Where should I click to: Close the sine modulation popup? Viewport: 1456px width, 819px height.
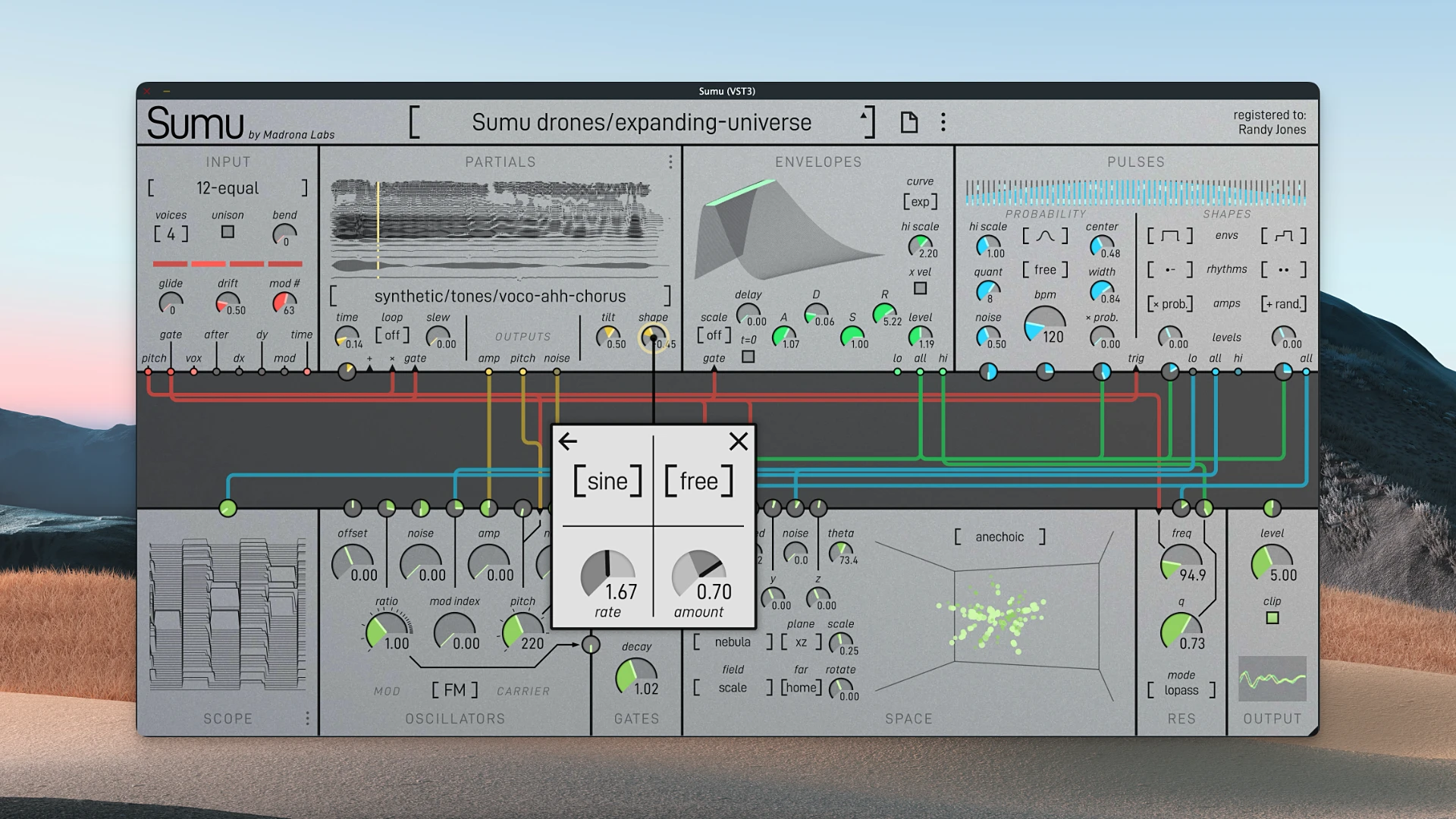tap(738, 441)
